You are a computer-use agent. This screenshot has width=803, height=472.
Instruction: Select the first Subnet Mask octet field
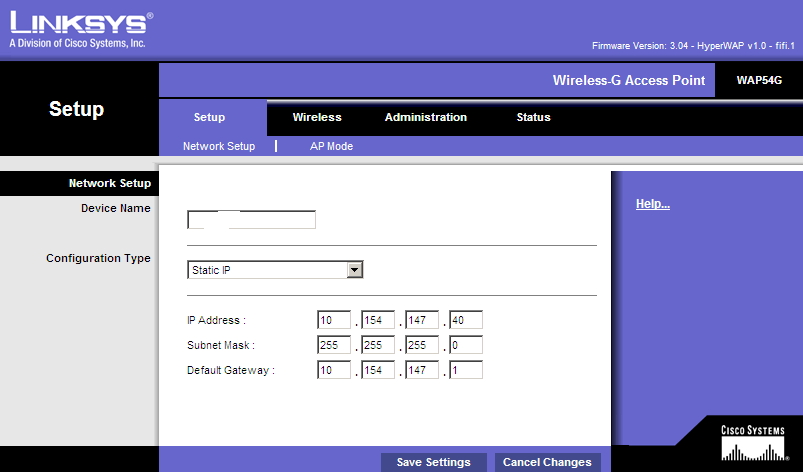click(x=334, y=345)
